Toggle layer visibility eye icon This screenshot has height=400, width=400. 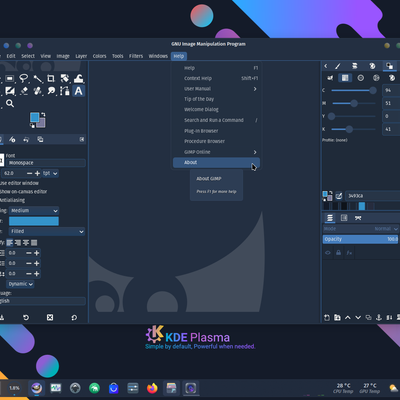tap(328, 253)
